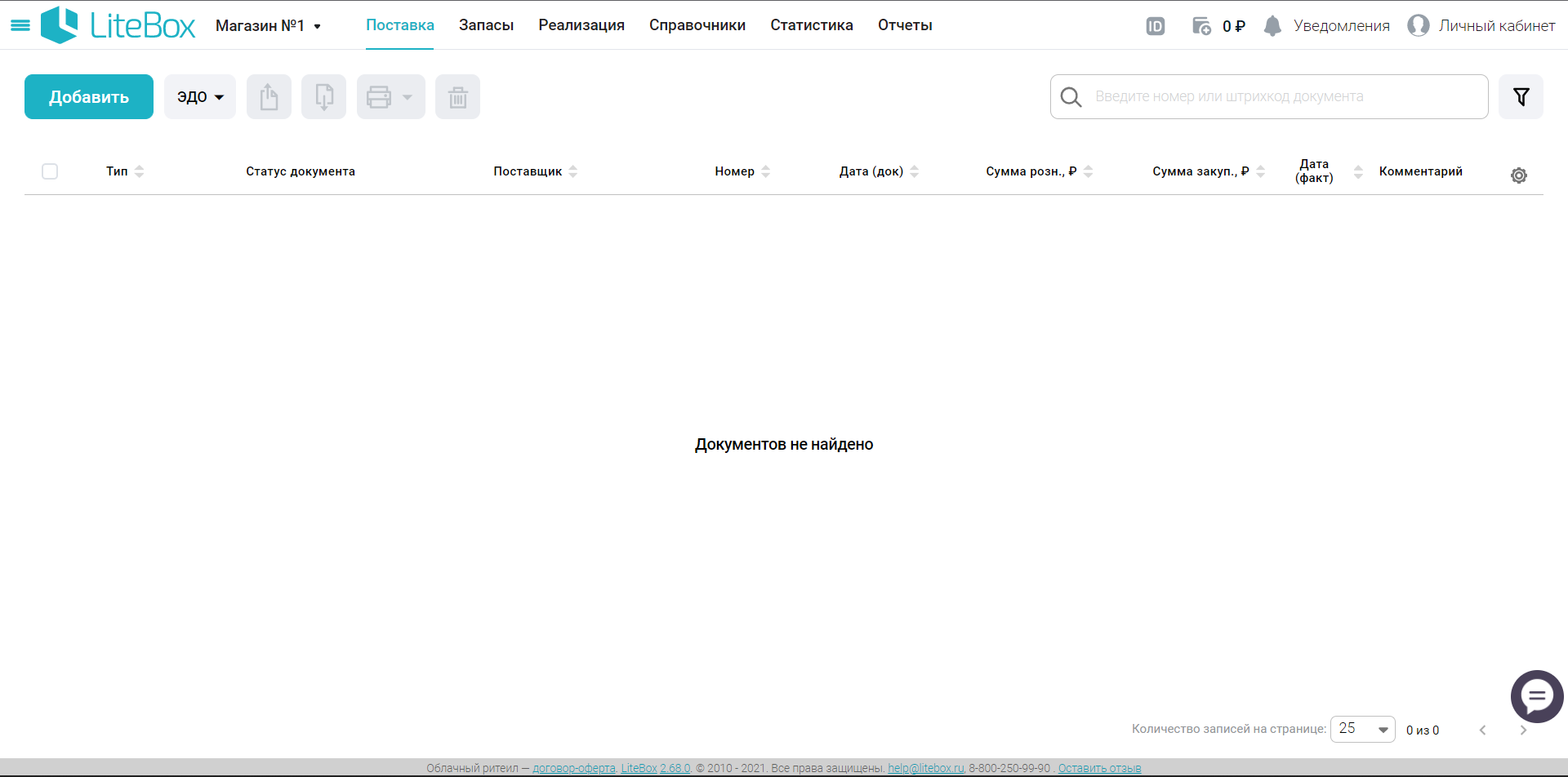Open the balance wallet icon
Image resolution: width=1568 pixels, height=777 pixels.
[1201, 26]
